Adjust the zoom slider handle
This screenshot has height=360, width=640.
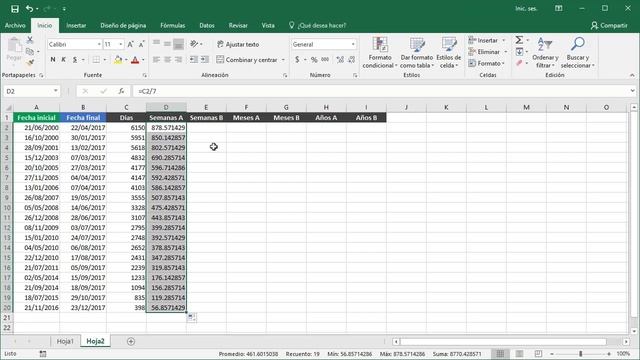point(580,354)
